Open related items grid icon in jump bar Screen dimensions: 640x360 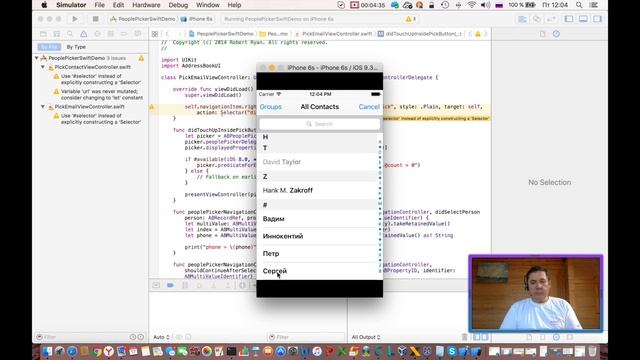coord(155,34)
